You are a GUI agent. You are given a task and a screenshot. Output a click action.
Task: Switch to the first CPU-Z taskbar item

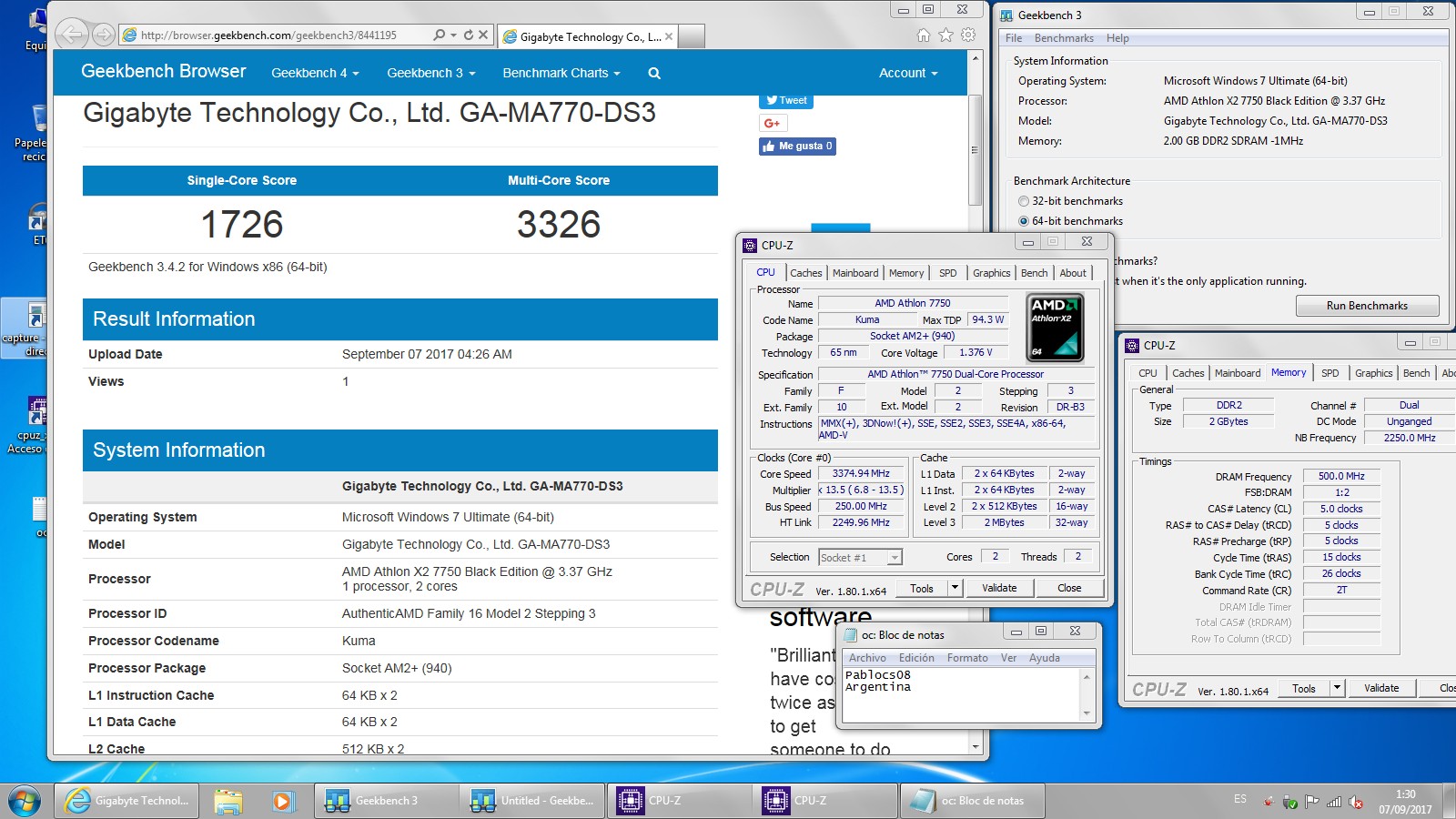pos(678,801)
